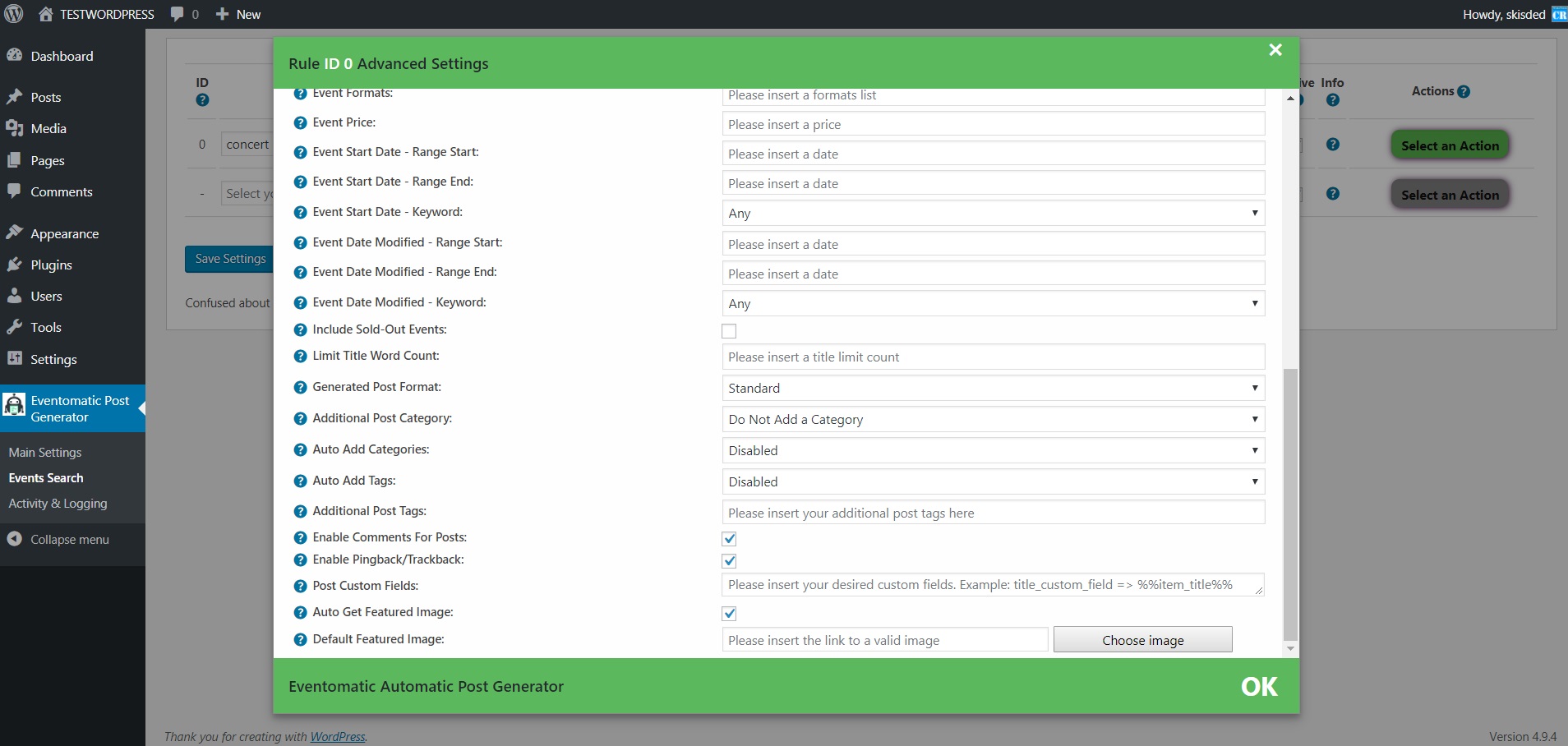Click help icon beside Event Price
This screenshot has width=1568, height=746.
300,123
